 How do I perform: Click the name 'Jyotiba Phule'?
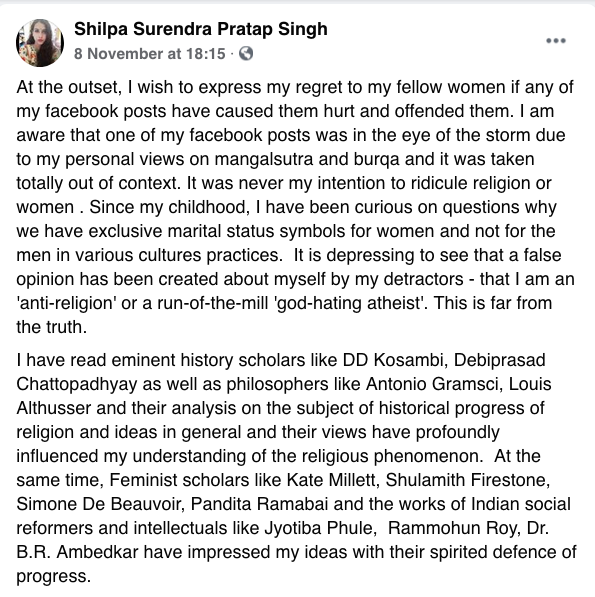point(318,528)
